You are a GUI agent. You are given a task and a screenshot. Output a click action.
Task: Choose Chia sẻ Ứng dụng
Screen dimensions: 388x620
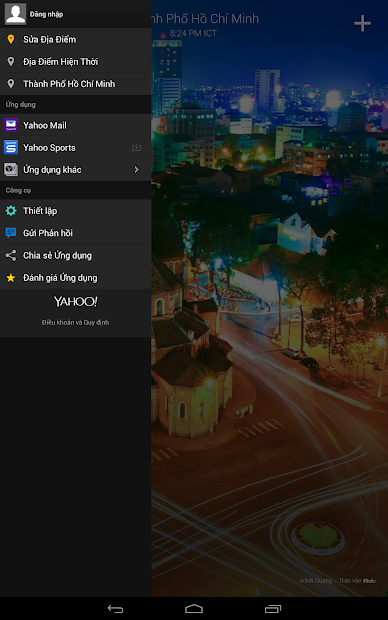76,255
